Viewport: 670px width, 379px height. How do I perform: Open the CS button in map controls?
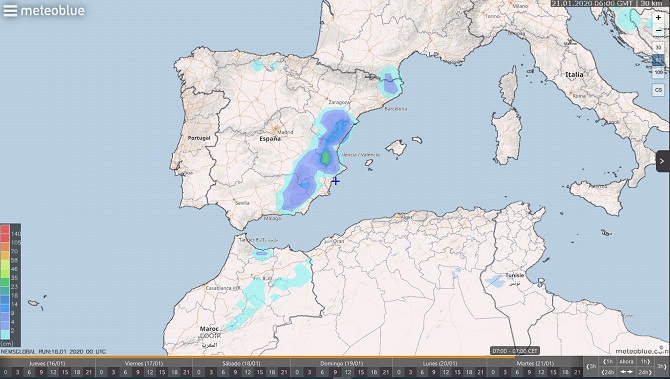tap(658, 90)
